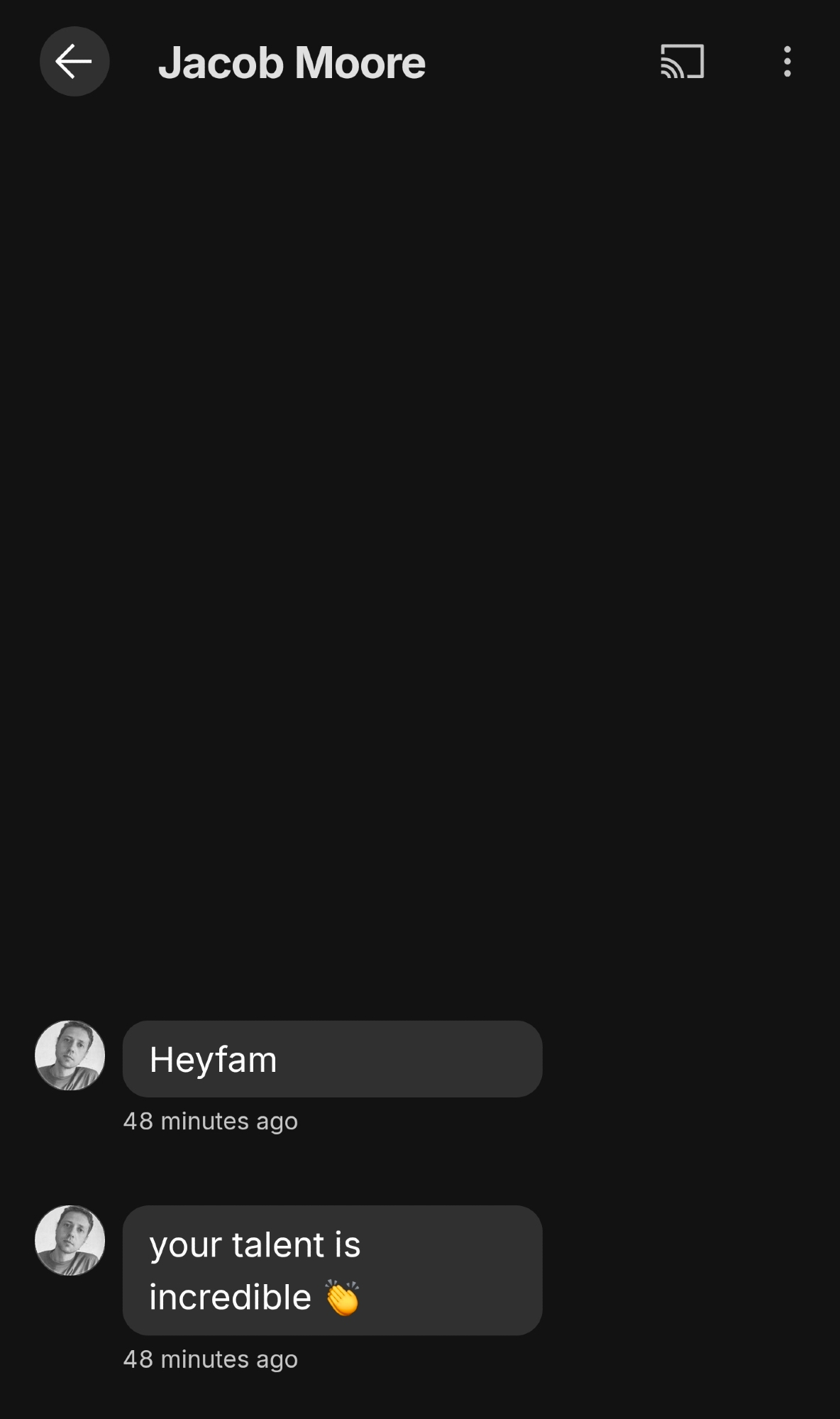Click the words 'your talent is'
840x1419 pixels.
click(255, 1244)
